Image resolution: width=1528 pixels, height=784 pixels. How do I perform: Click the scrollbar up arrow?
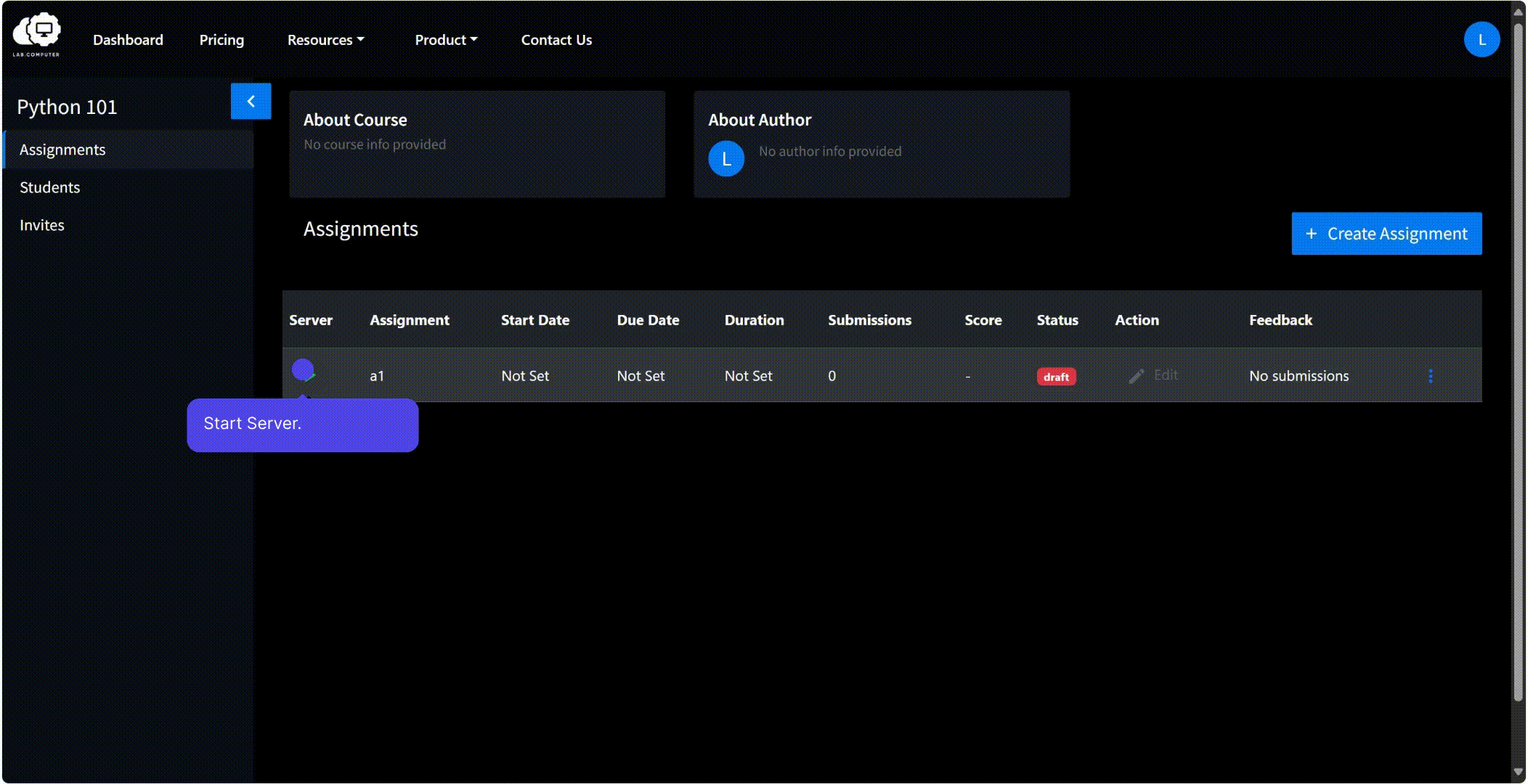[1518, 11]
